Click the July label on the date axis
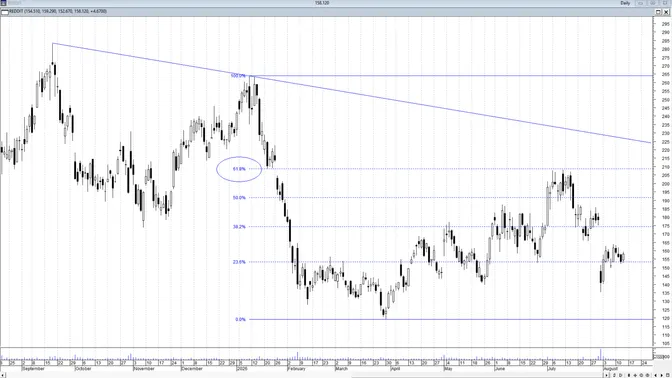Screen dimensions: 672x378 pos(552,369)
